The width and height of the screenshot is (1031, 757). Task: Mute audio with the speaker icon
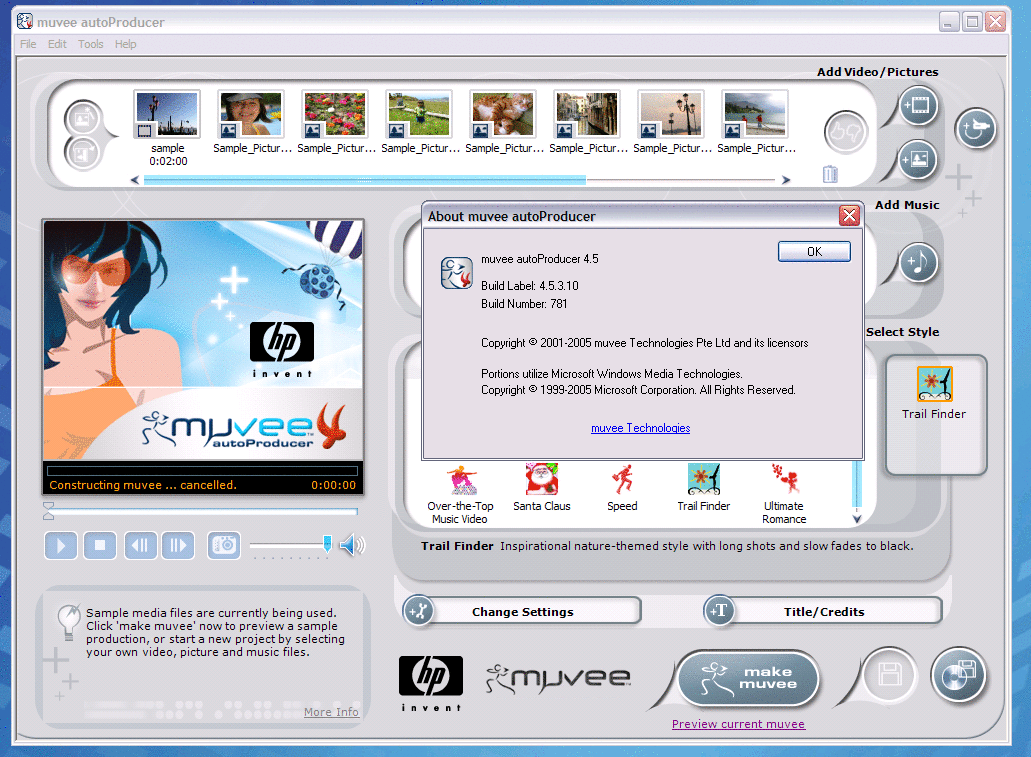point(352,545)
